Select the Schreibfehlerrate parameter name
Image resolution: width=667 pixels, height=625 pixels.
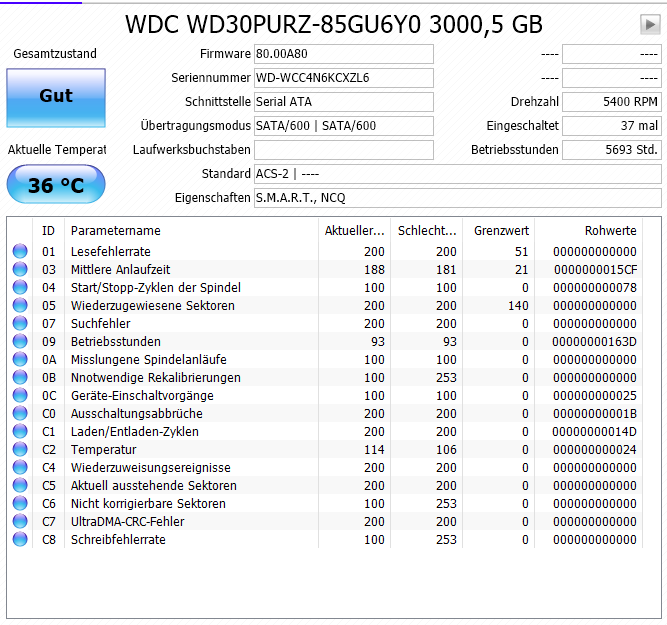(x=118, y=540)
